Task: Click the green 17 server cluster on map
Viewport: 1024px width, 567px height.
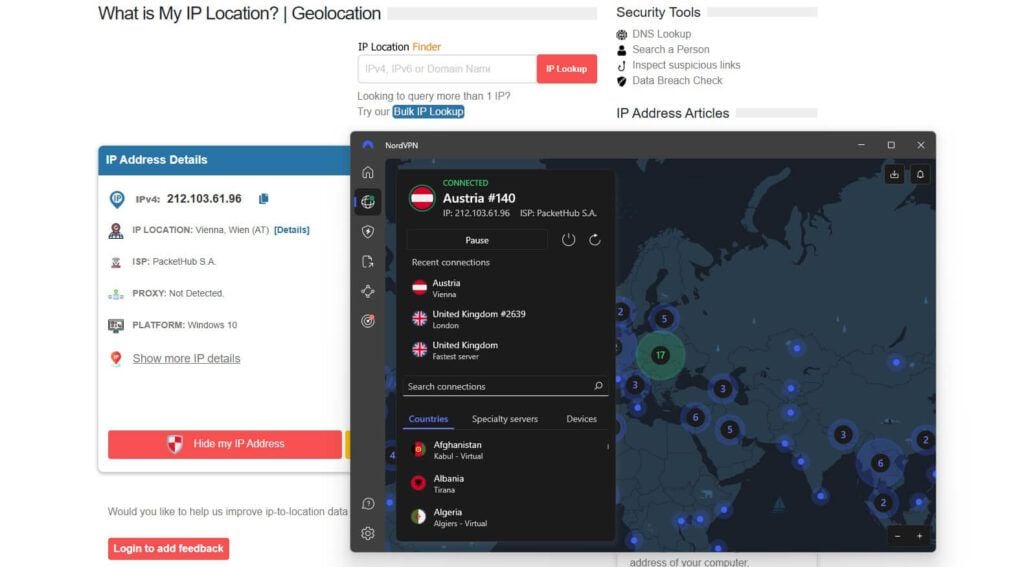Action: click(660, 355)
